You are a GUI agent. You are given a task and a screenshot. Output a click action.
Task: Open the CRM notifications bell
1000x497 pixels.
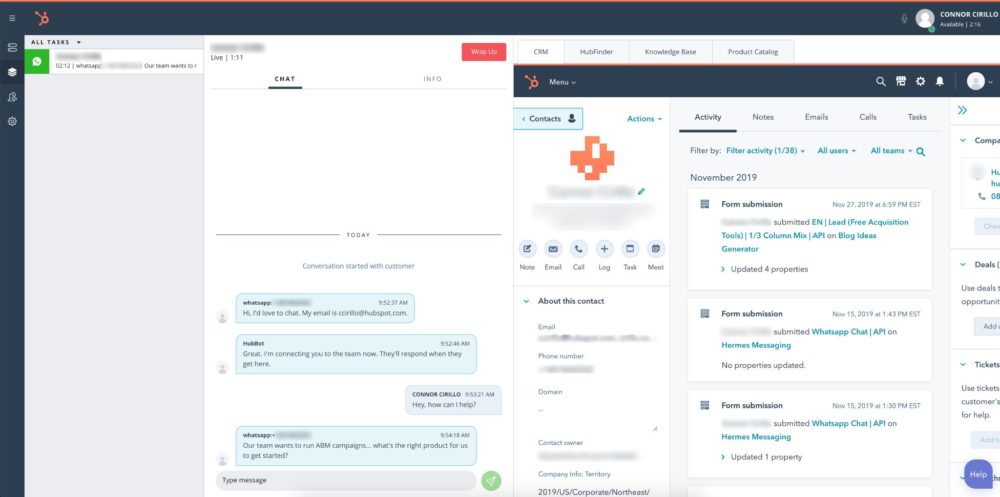click(x=939, y=82)
